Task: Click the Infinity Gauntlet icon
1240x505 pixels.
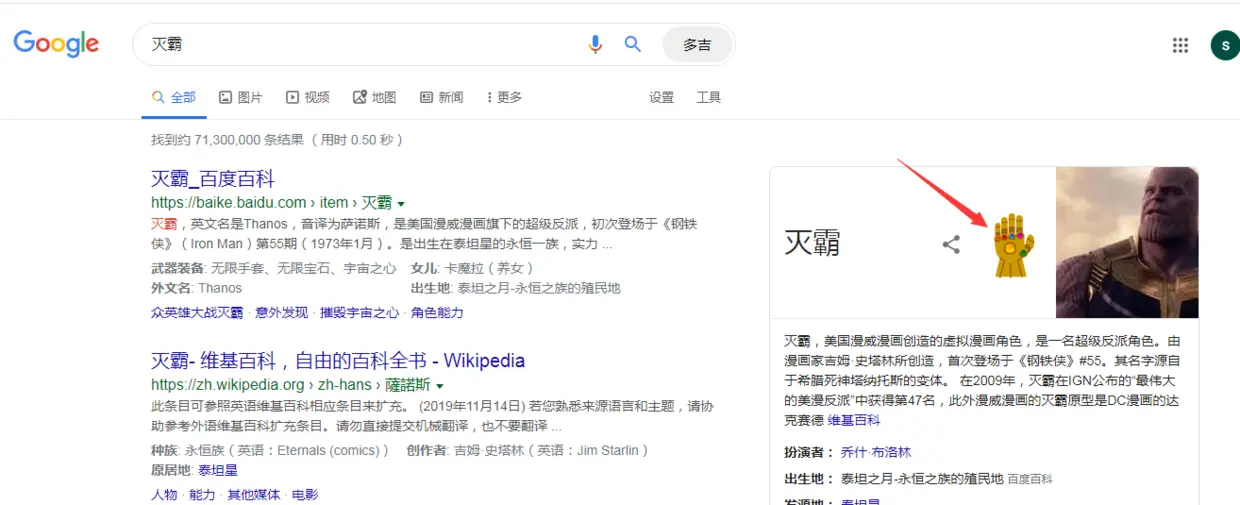Action: pyautogui.click(x=1012, y=245)
